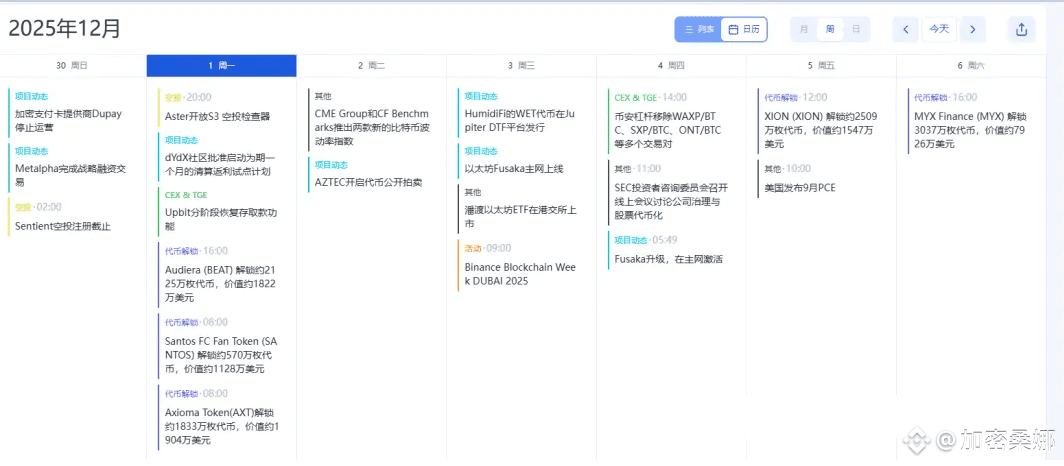Screen dimensions: 1064x466
Task: Click 代币解锁 · 16:00 tag on Saturday
Action: (945, 97)
